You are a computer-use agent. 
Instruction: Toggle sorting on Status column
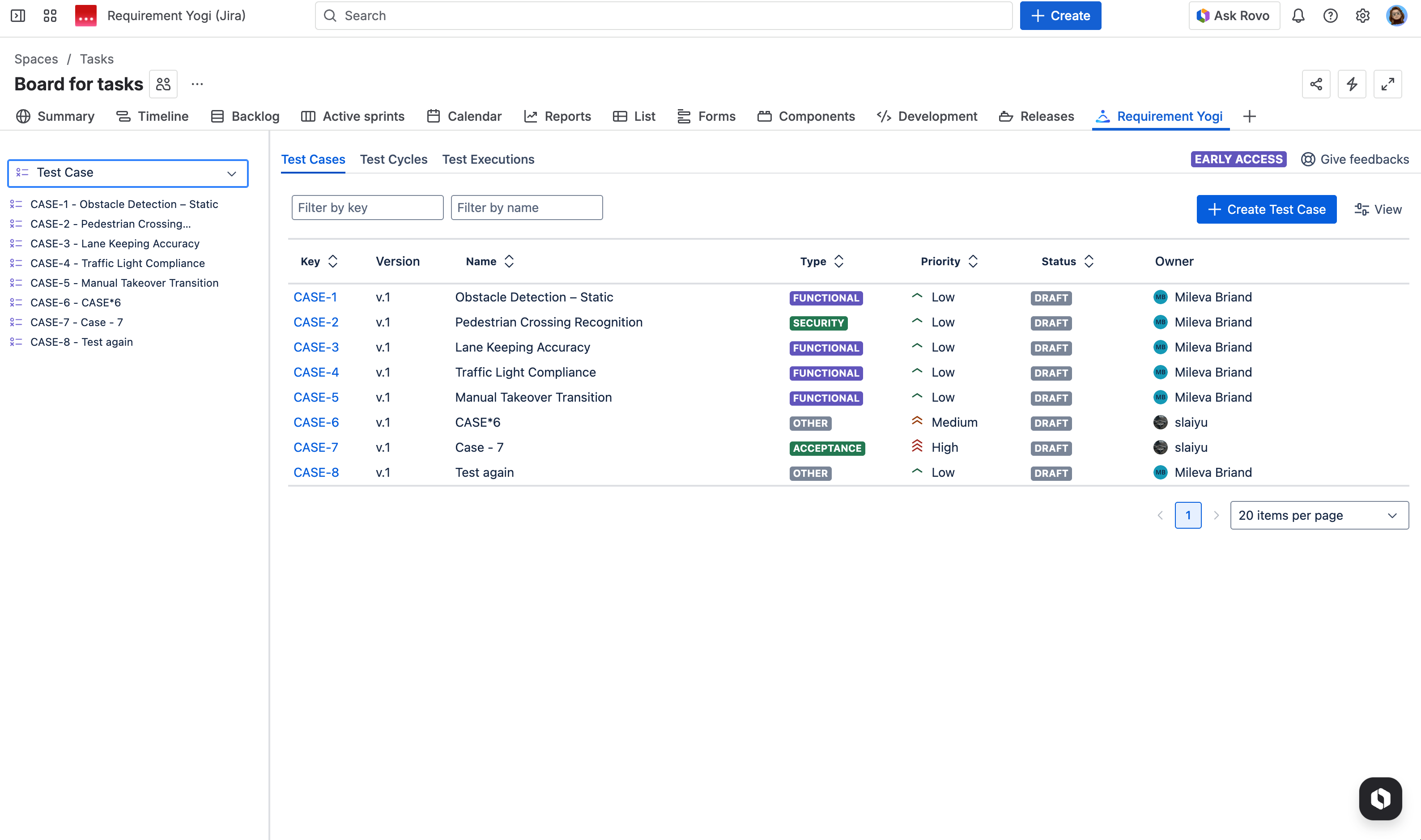pos(1088,262)
